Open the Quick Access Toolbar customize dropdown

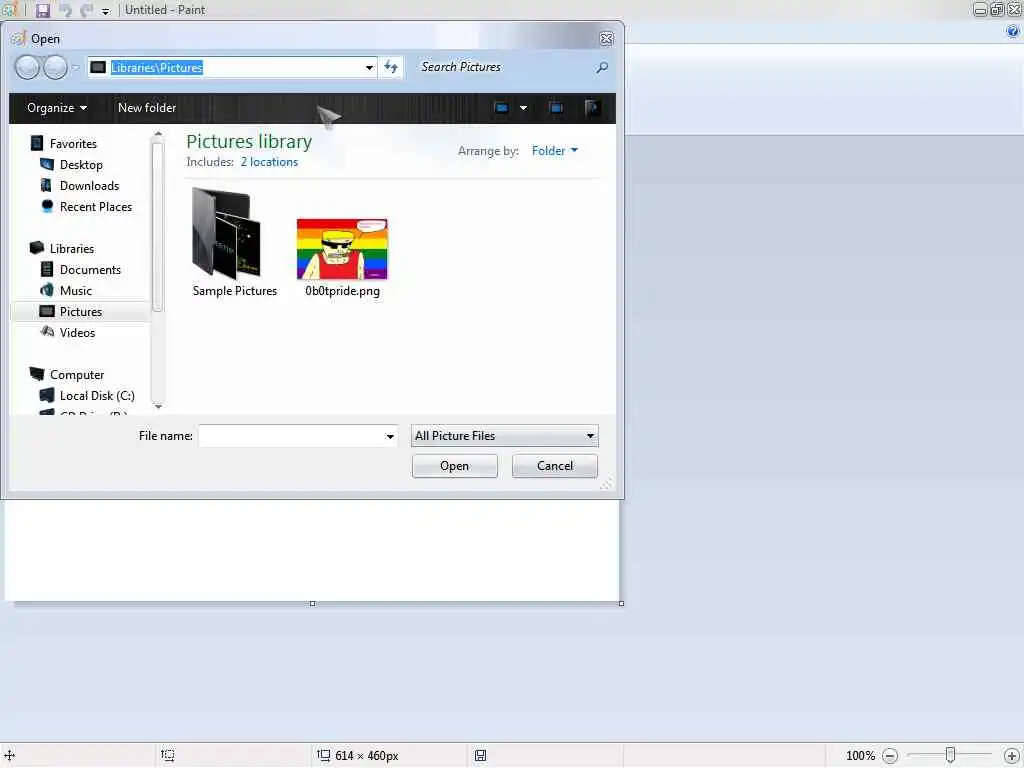pyautogui.click(x=105, y=11)
